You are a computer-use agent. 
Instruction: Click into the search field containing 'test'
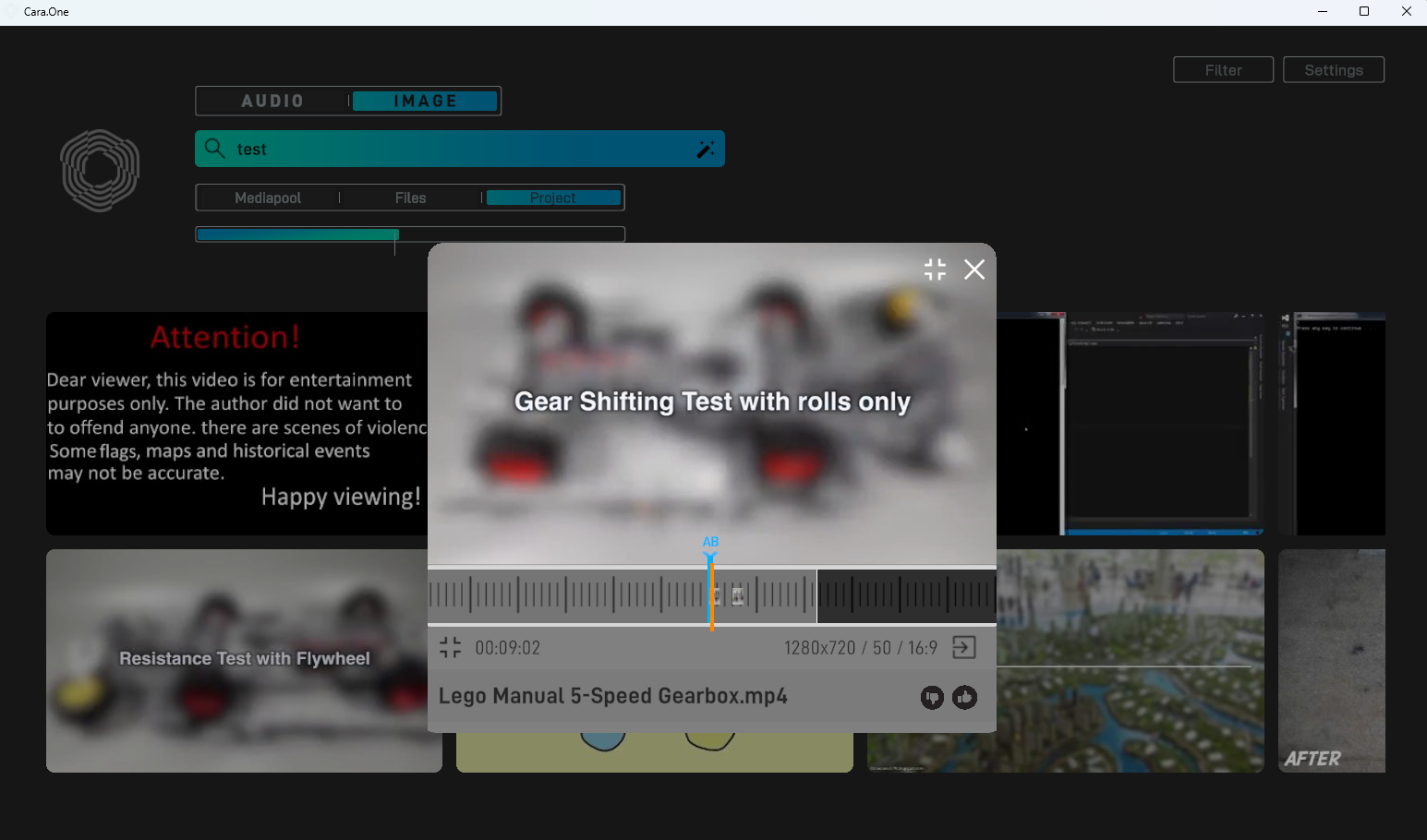point(459,149)
